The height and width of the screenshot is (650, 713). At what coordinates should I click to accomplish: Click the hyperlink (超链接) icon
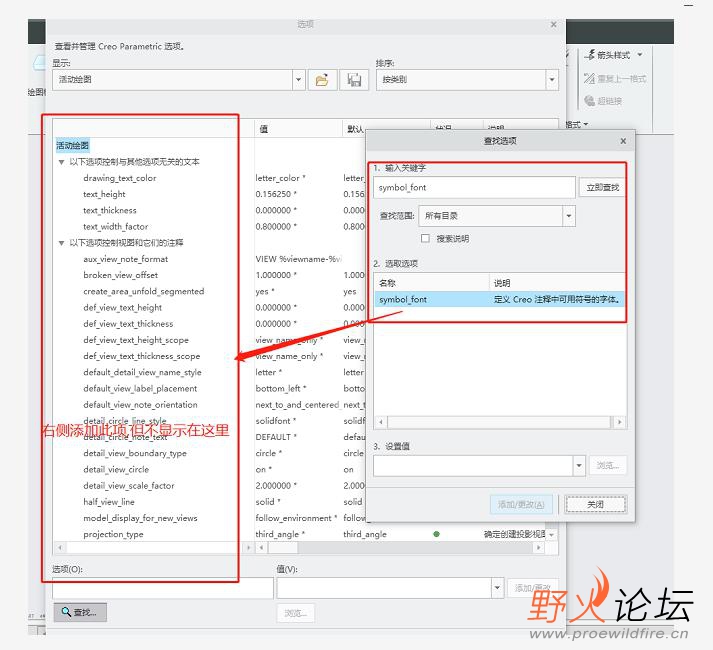(x=589, y=101)
